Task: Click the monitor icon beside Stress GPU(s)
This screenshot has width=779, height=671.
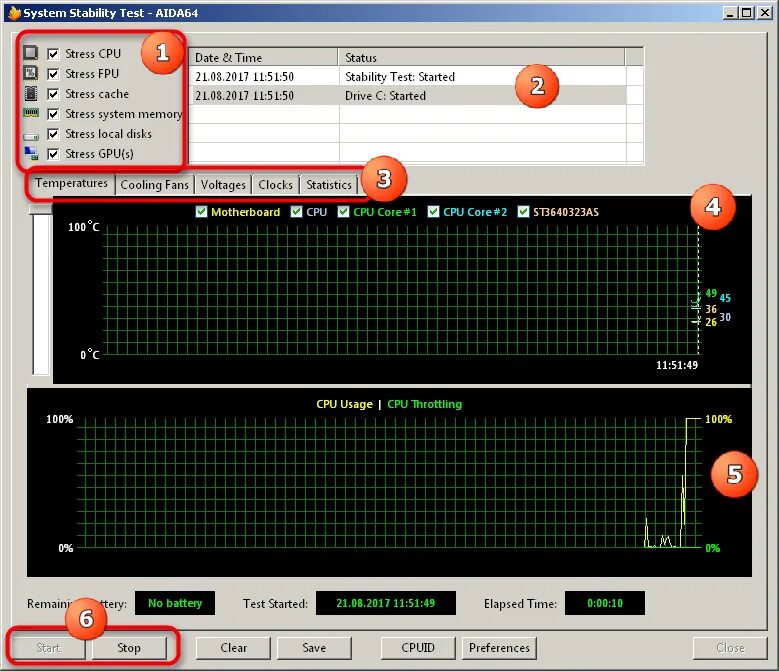Action: 31,153
